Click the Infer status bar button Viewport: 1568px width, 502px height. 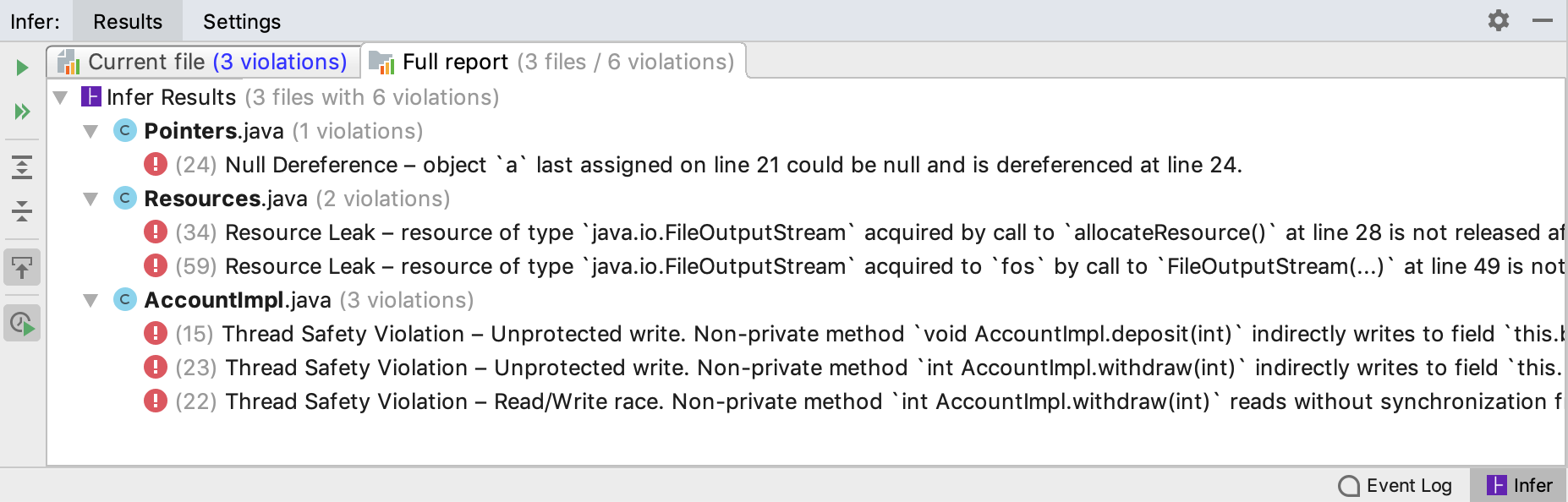[1519, 486]
